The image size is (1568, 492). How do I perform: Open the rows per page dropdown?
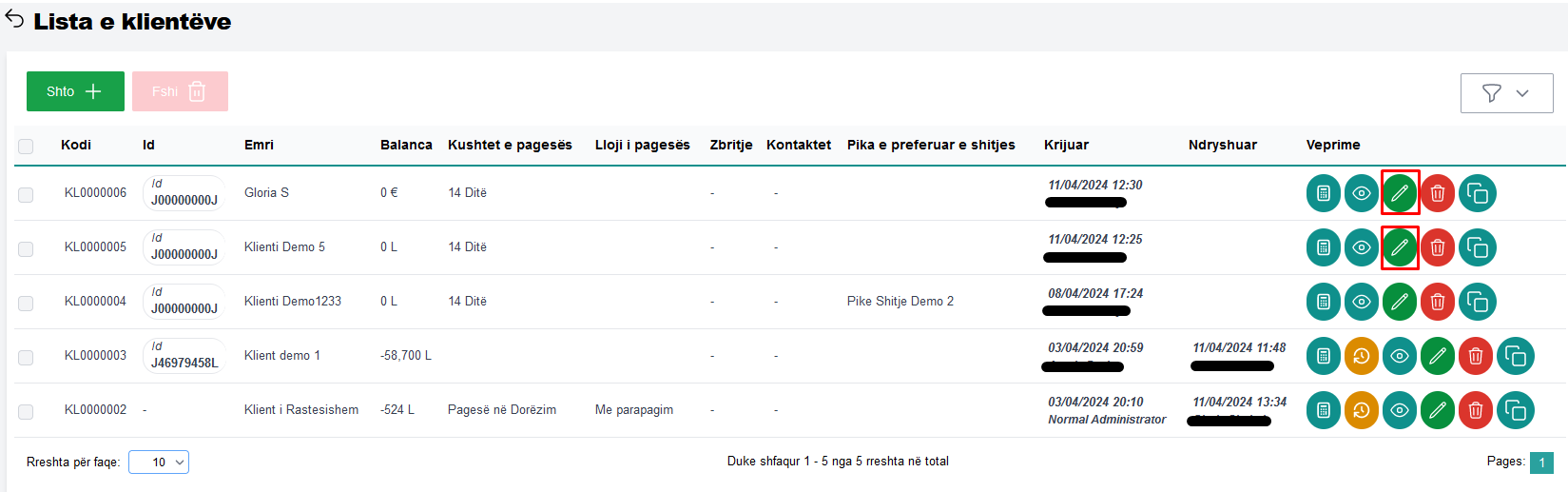pos(159,462)
